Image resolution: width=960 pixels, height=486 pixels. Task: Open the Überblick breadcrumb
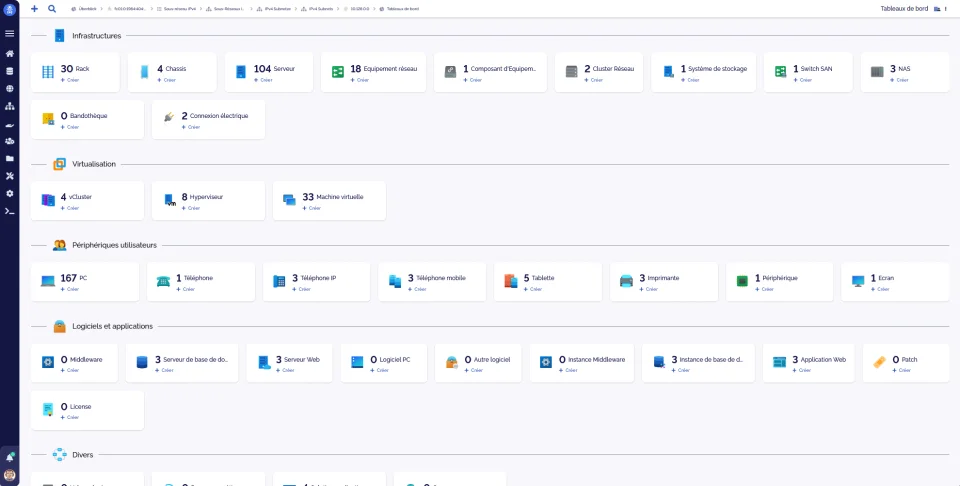point(83,9)
